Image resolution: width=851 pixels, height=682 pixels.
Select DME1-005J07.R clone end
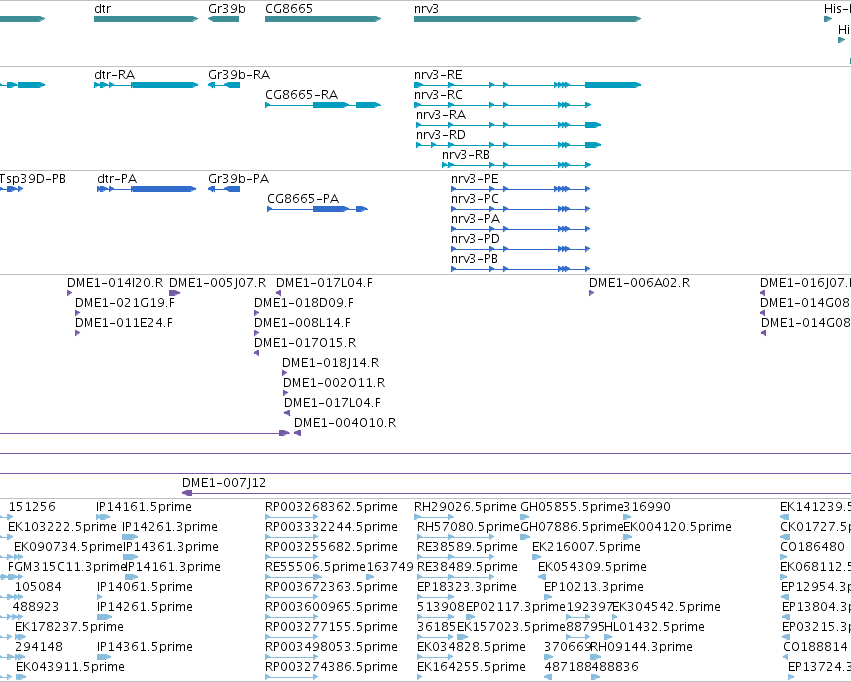tap(218, 283)
